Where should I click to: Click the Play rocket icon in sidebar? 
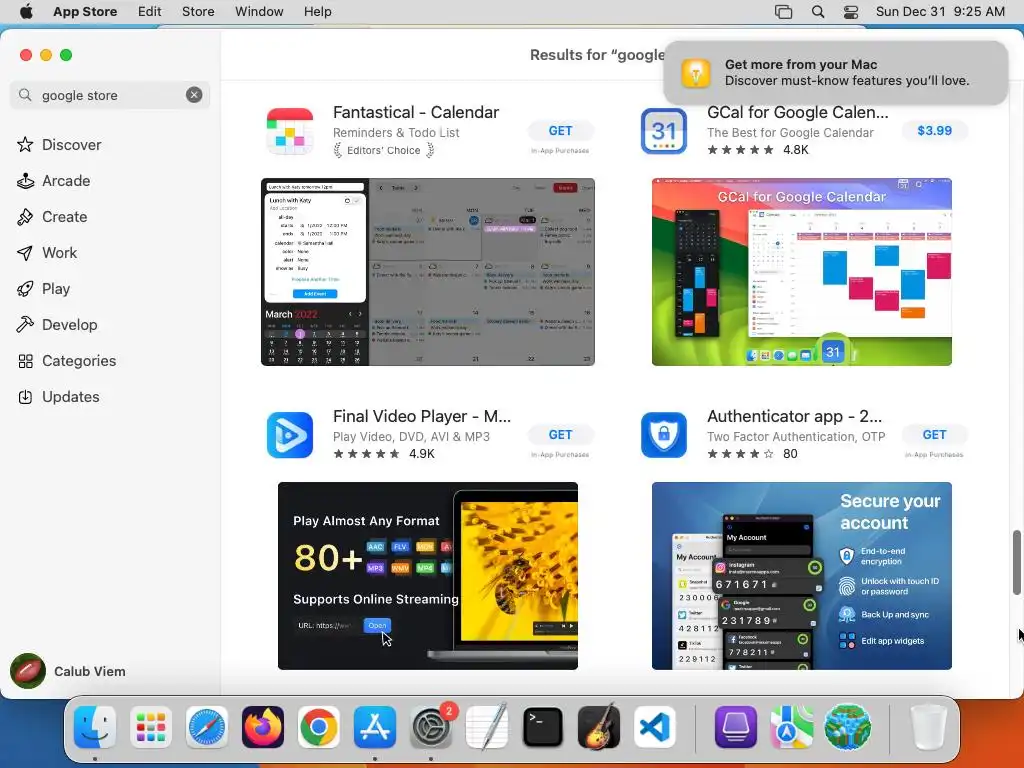pos(25,289)
